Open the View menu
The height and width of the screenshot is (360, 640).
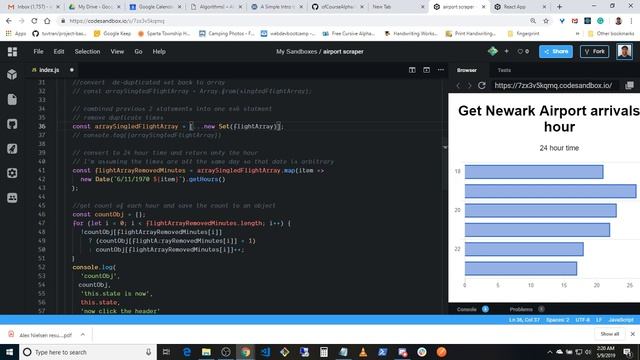[117, 51]
